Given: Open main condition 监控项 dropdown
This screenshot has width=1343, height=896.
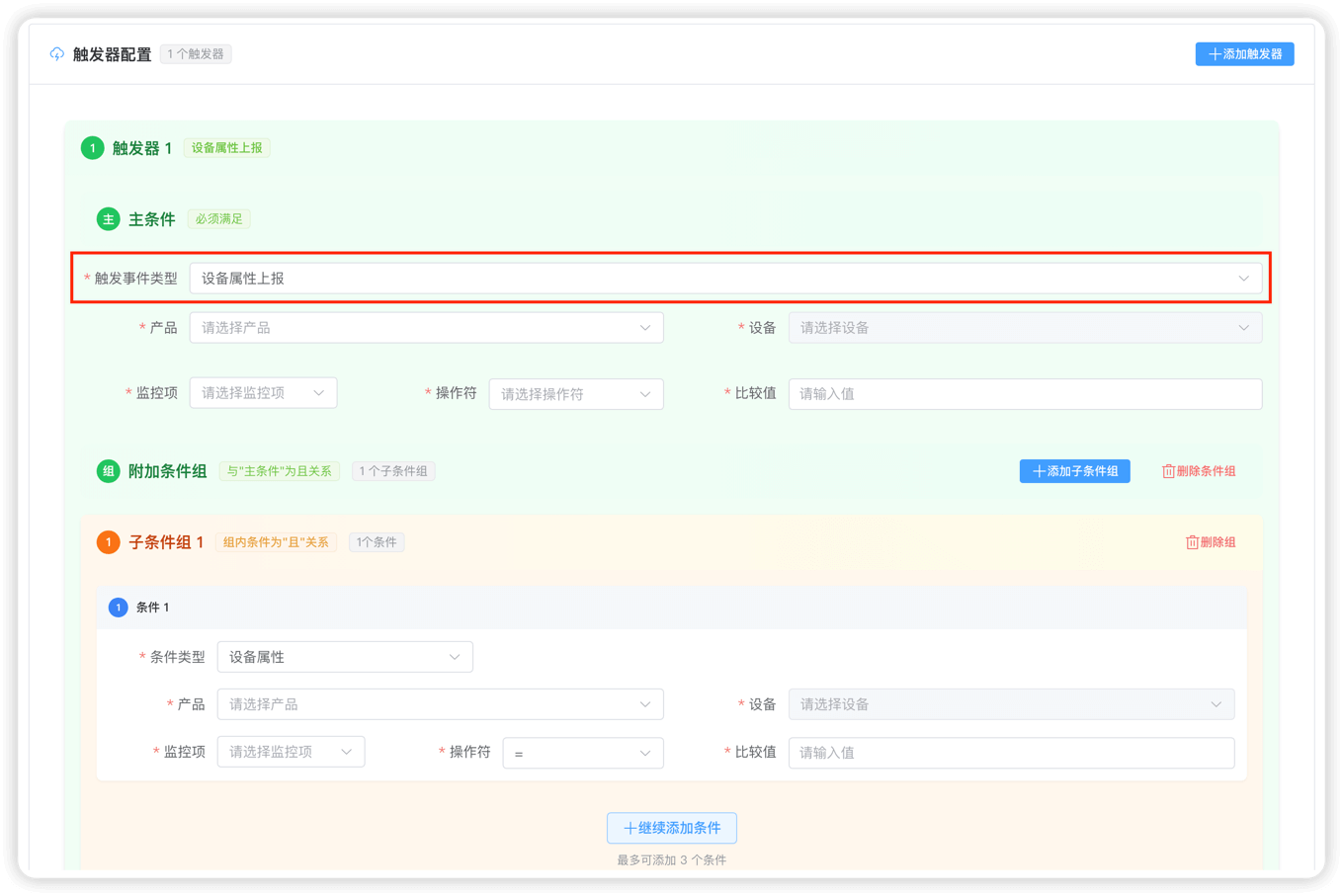Looking at the screenshot, I should [263, 393].
